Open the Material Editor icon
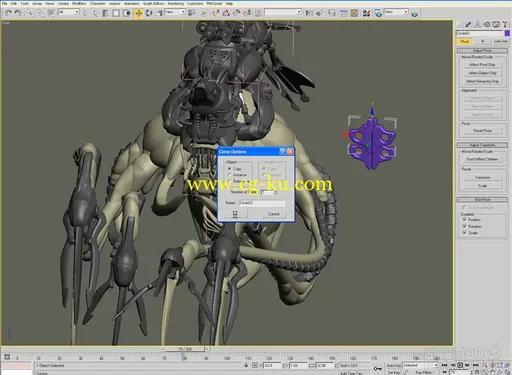Viewport: 512px width, 375px height. click(366, 13)
